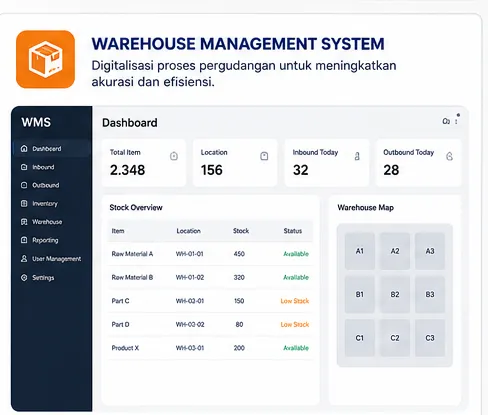Click the Dashboard home icon in sidebar

(x=24, y=149)
